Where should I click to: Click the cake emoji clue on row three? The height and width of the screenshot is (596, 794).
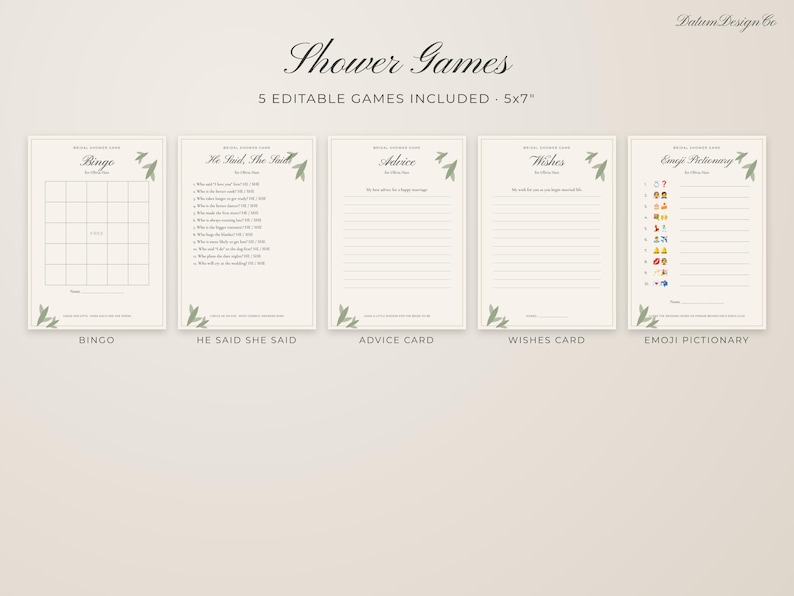coord(660,207)
